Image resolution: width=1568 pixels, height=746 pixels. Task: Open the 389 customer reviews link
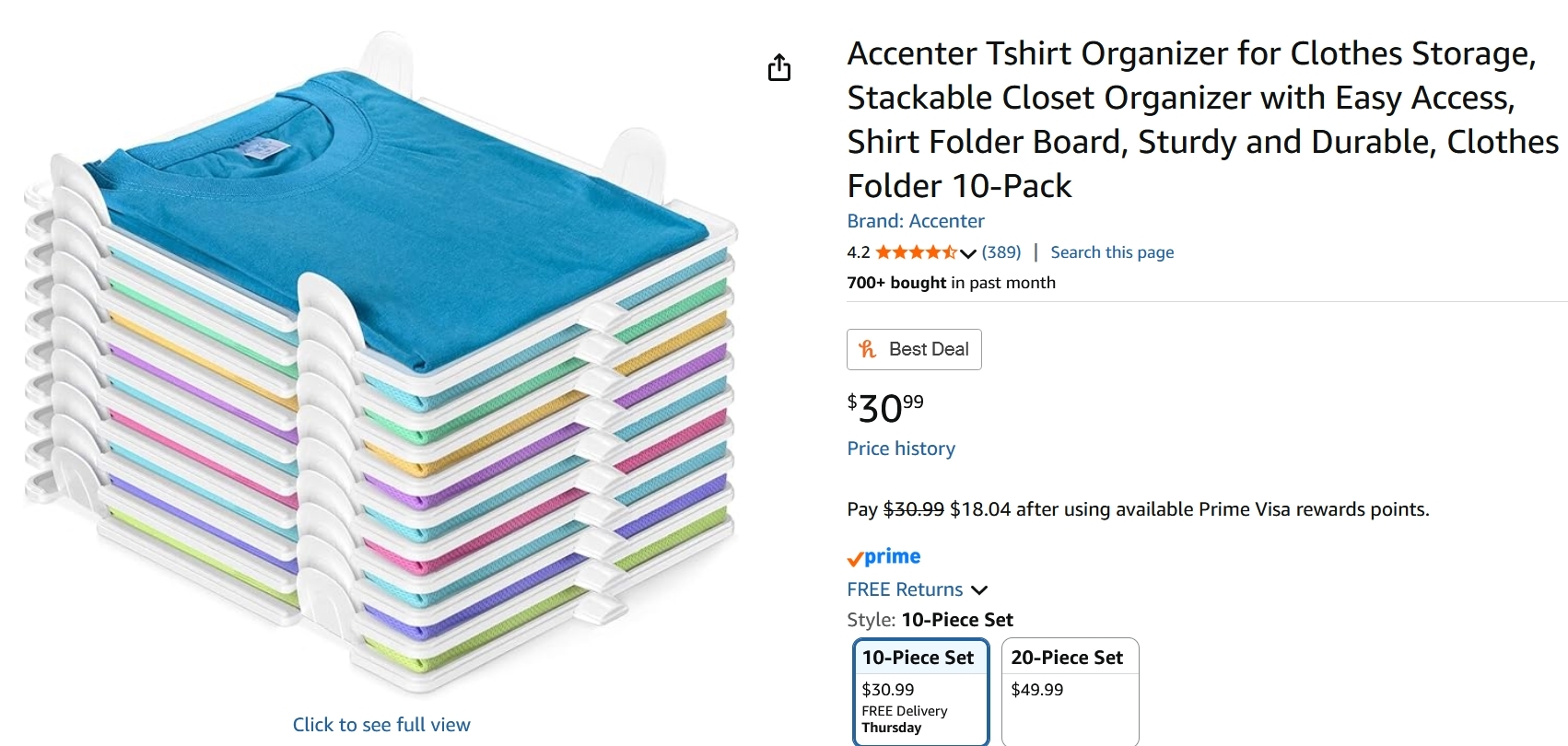pos(1001,252)
